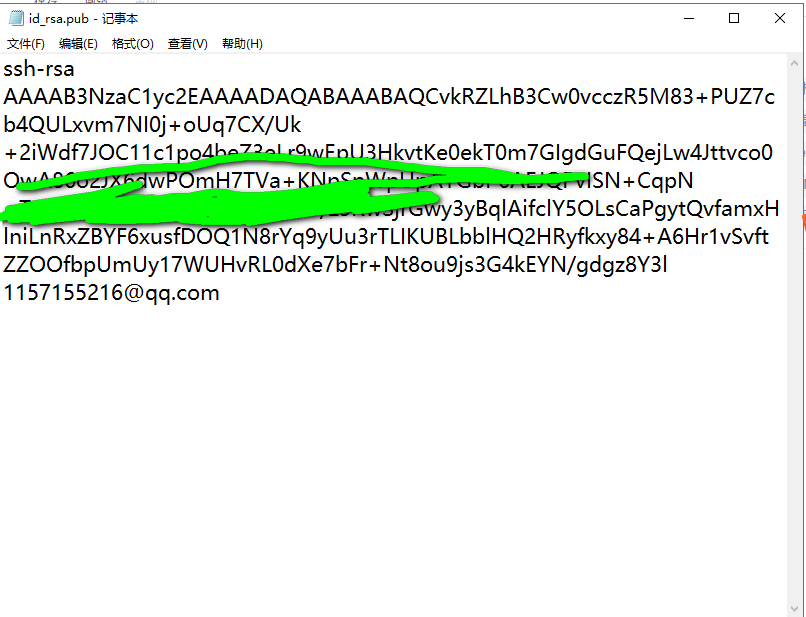Click the scrollbar down arrow
The width and height of the screenshot is (806, 617).
click(794, 610)
